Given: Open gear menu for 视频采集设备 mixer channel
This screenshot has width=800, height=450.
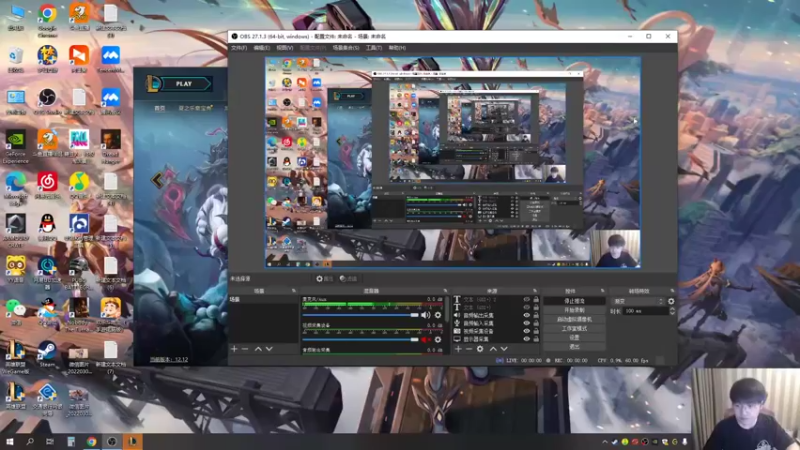Looking at the screenshot, I should [x=438, y=340].
